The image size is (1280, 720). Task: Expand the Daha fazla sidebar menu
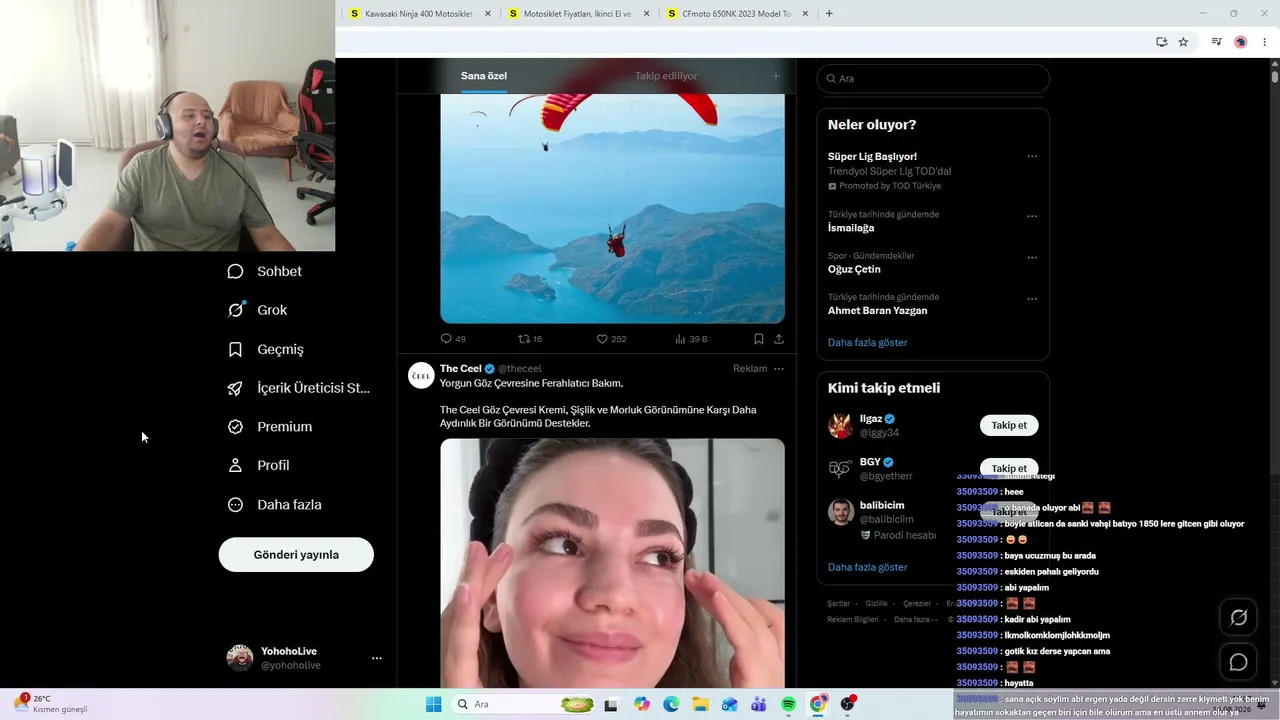coord(275,505)
